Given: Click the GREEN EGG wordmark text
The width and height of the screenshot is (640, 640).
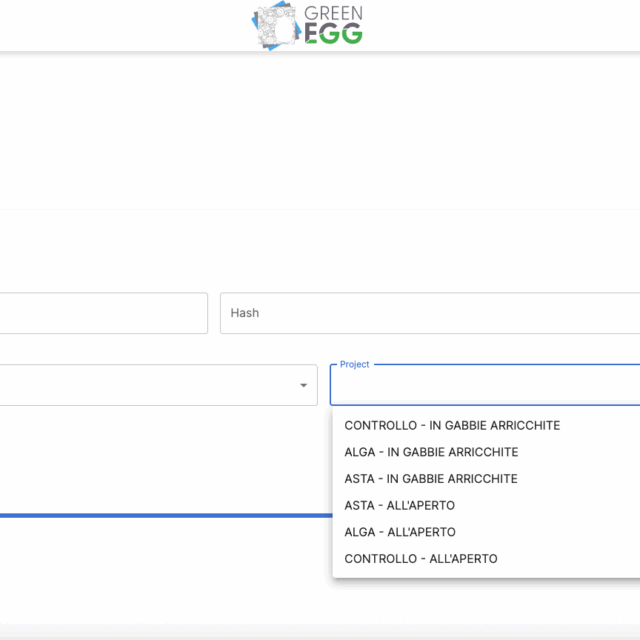Looking at the screenshot, I should (x=333, y=26).
